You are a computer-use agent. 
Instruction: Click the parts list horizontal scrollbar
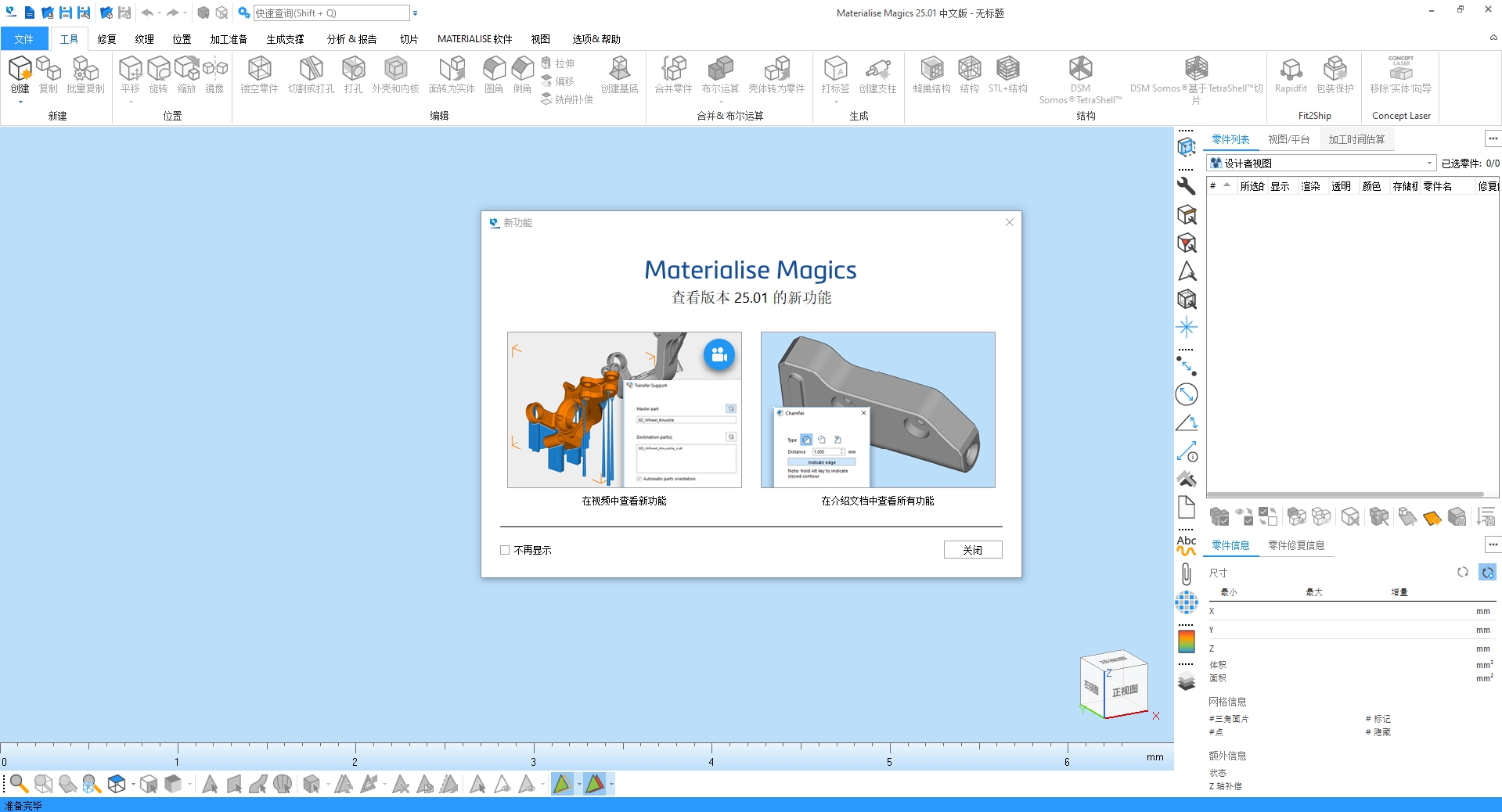[1345, 494]
